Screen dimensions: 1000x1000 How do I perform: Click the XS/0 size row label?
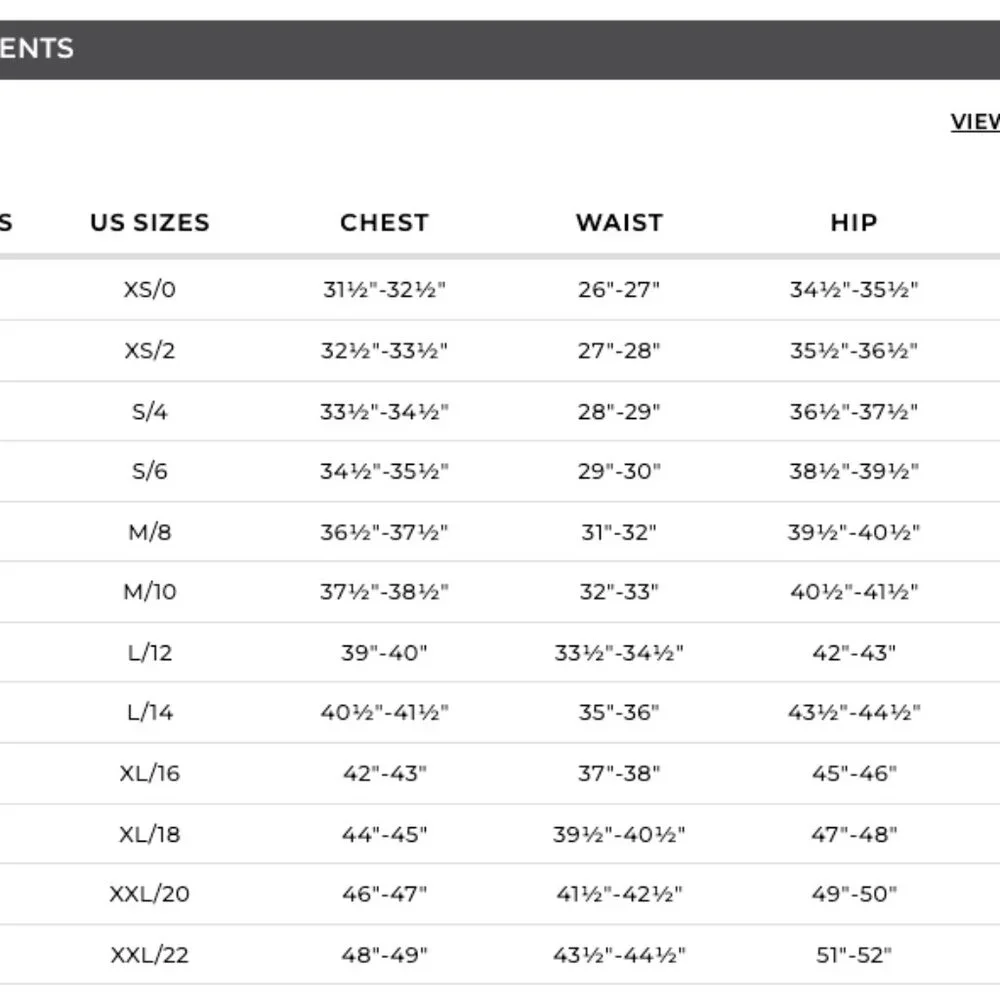click(150, 290)
